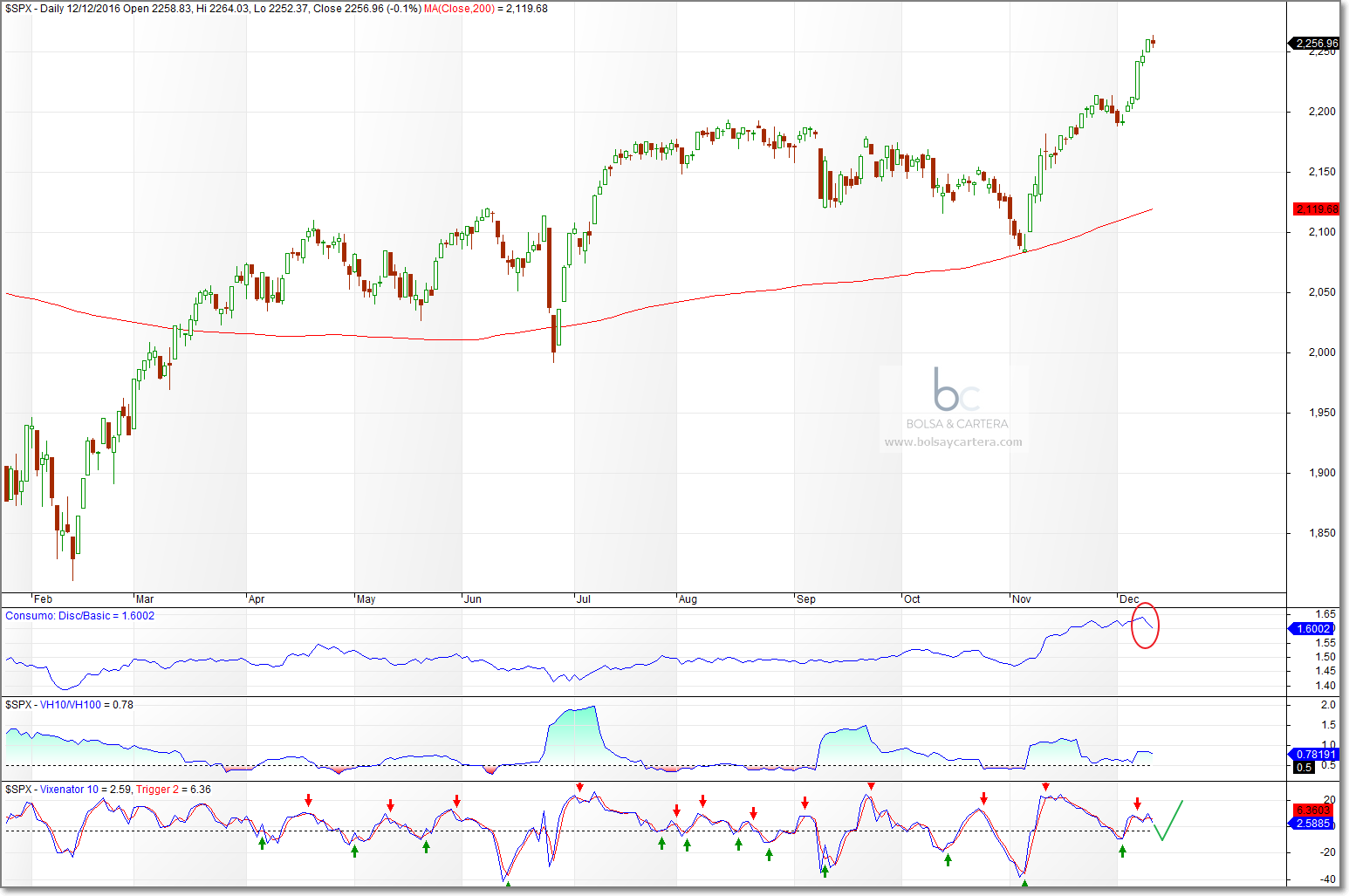Click the $SPX - VH10/VH100 = 0.78 indicator title
Viewport: 1349px width, 896px height.
click(70, 705)
